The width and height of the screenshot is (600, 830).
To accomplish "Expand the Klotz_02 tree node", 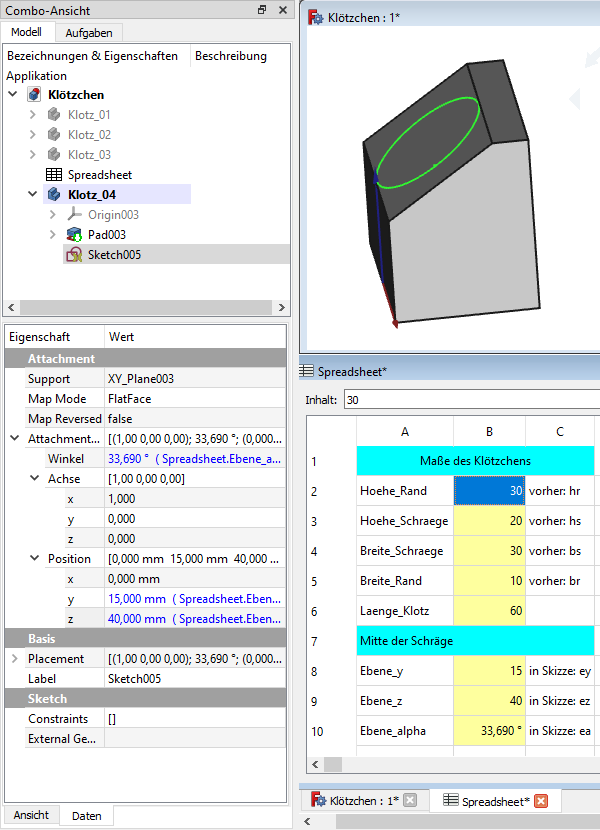I will [x=33, y=135].
